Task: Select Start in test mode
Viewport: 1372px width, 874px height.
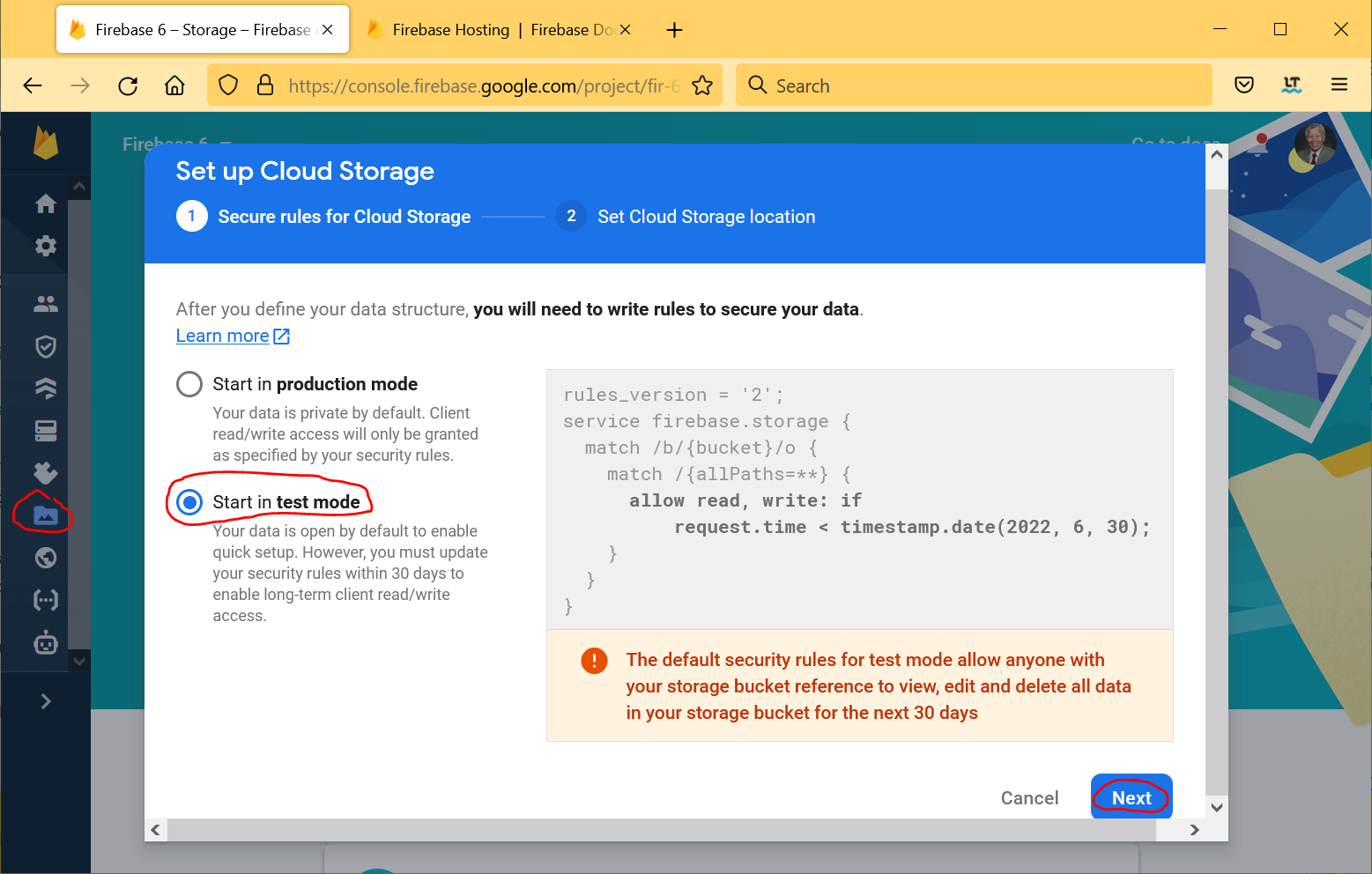Action: (x=189, y=502)
